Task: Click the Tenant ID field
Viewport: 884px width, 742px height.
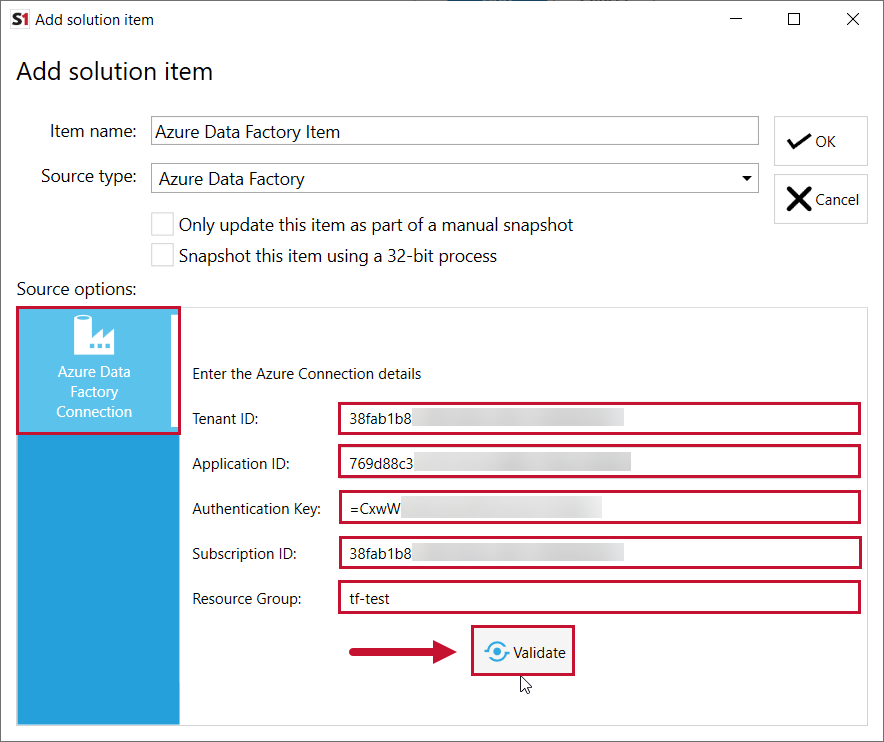Action: pyautogui.click(x=599, y=418)
